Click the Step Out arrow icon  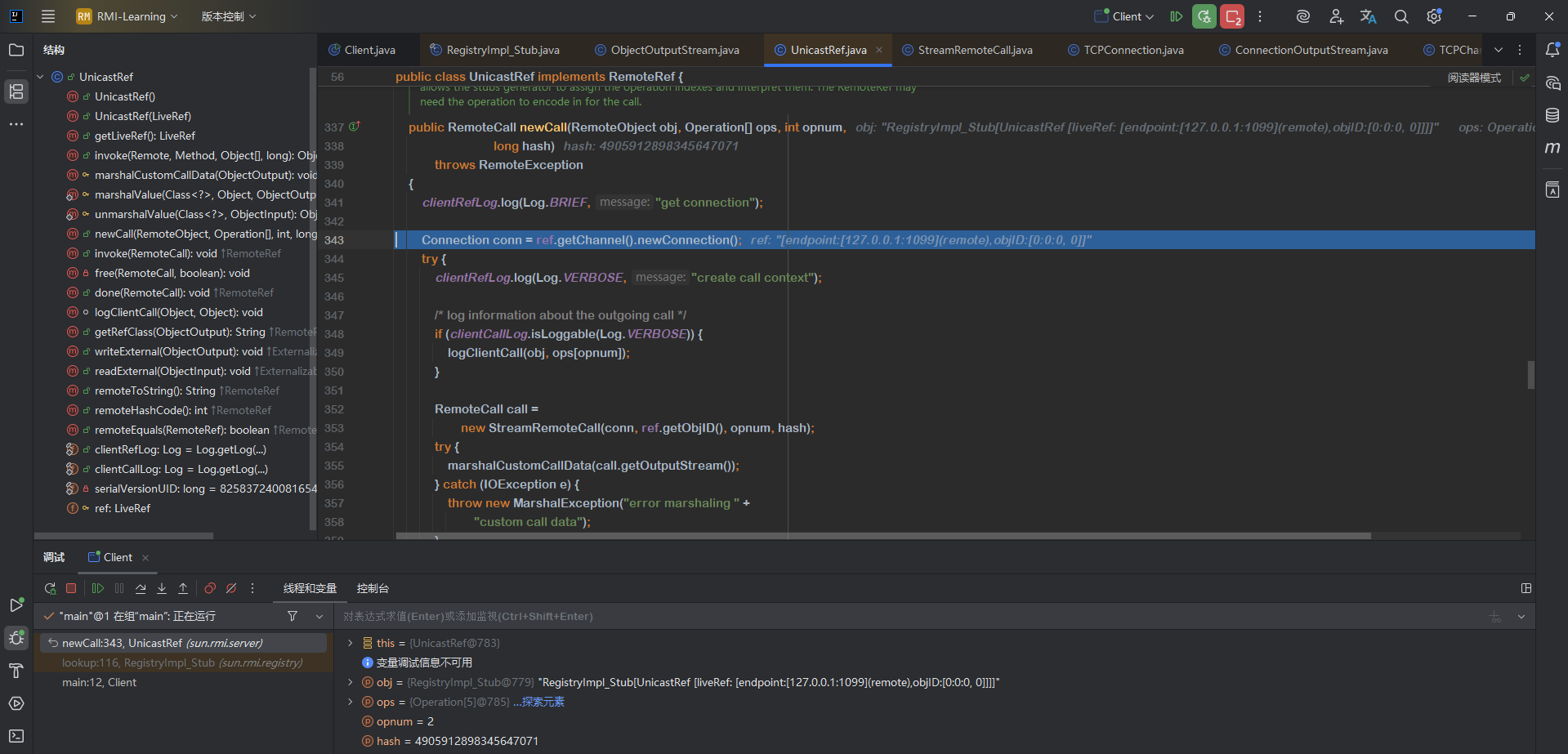(x=183, y=588)
